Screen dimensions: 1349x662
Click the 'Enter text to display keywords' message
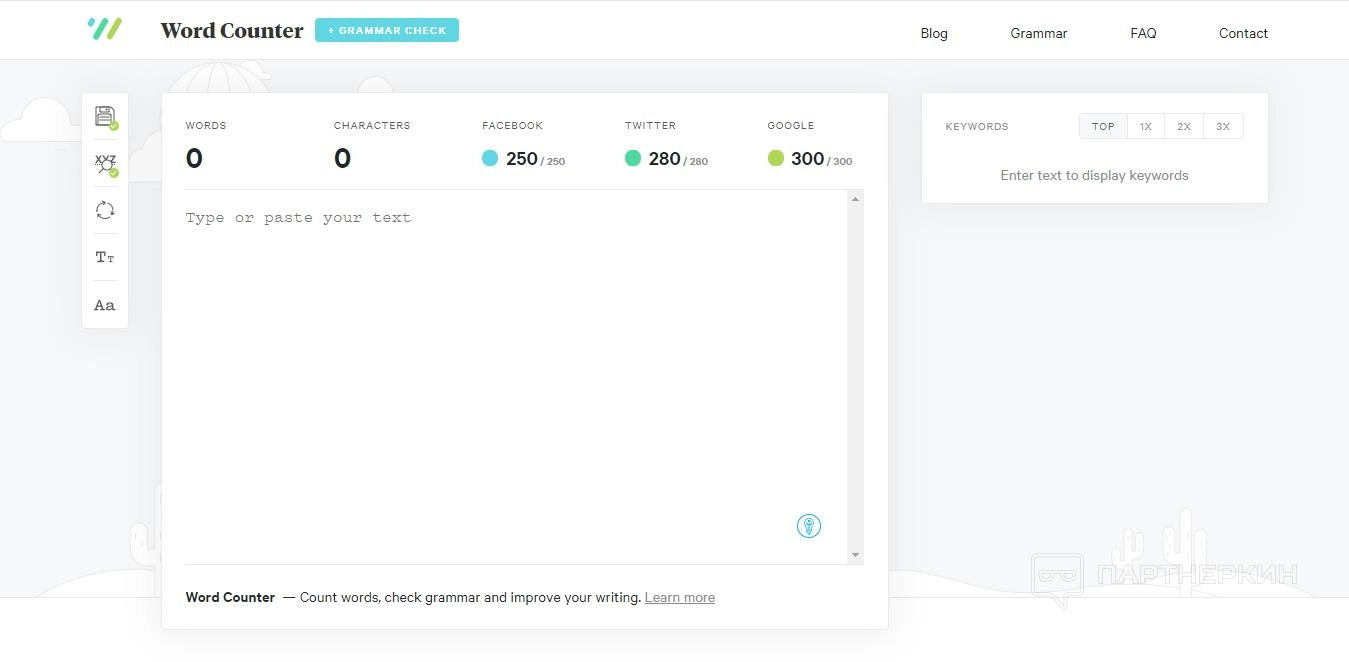(x=1095, y=175)
